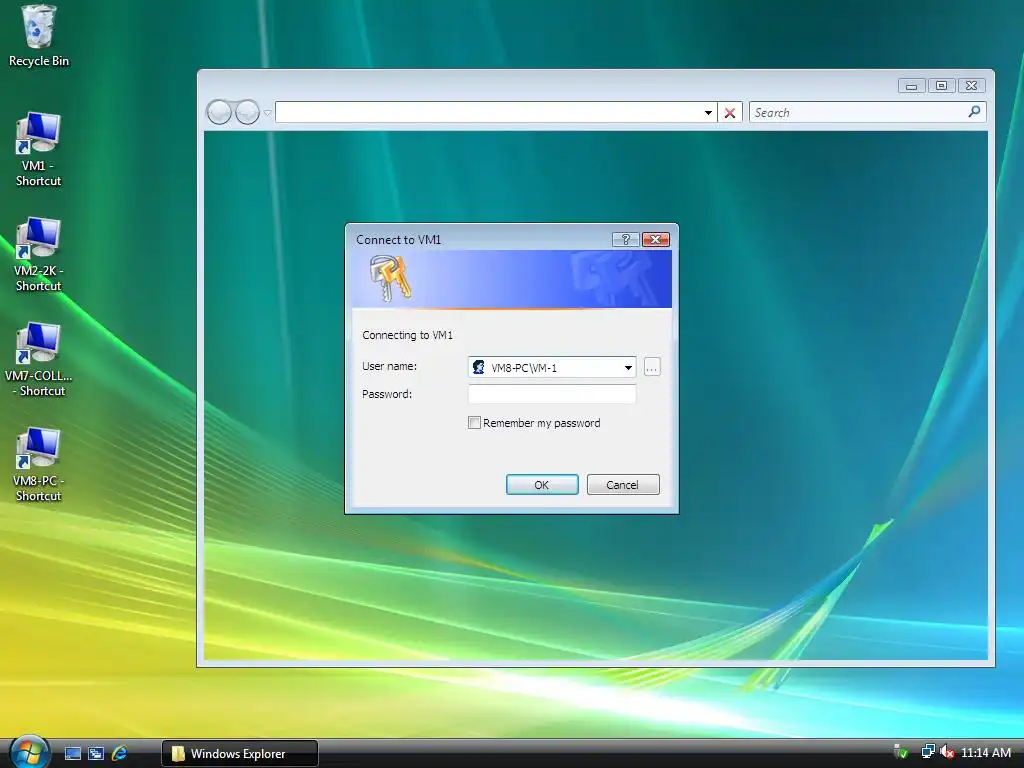Screen dimensions: 1024x768
Task: Click the Explorer Forward navigation button
Action: (x=247, y=112)
